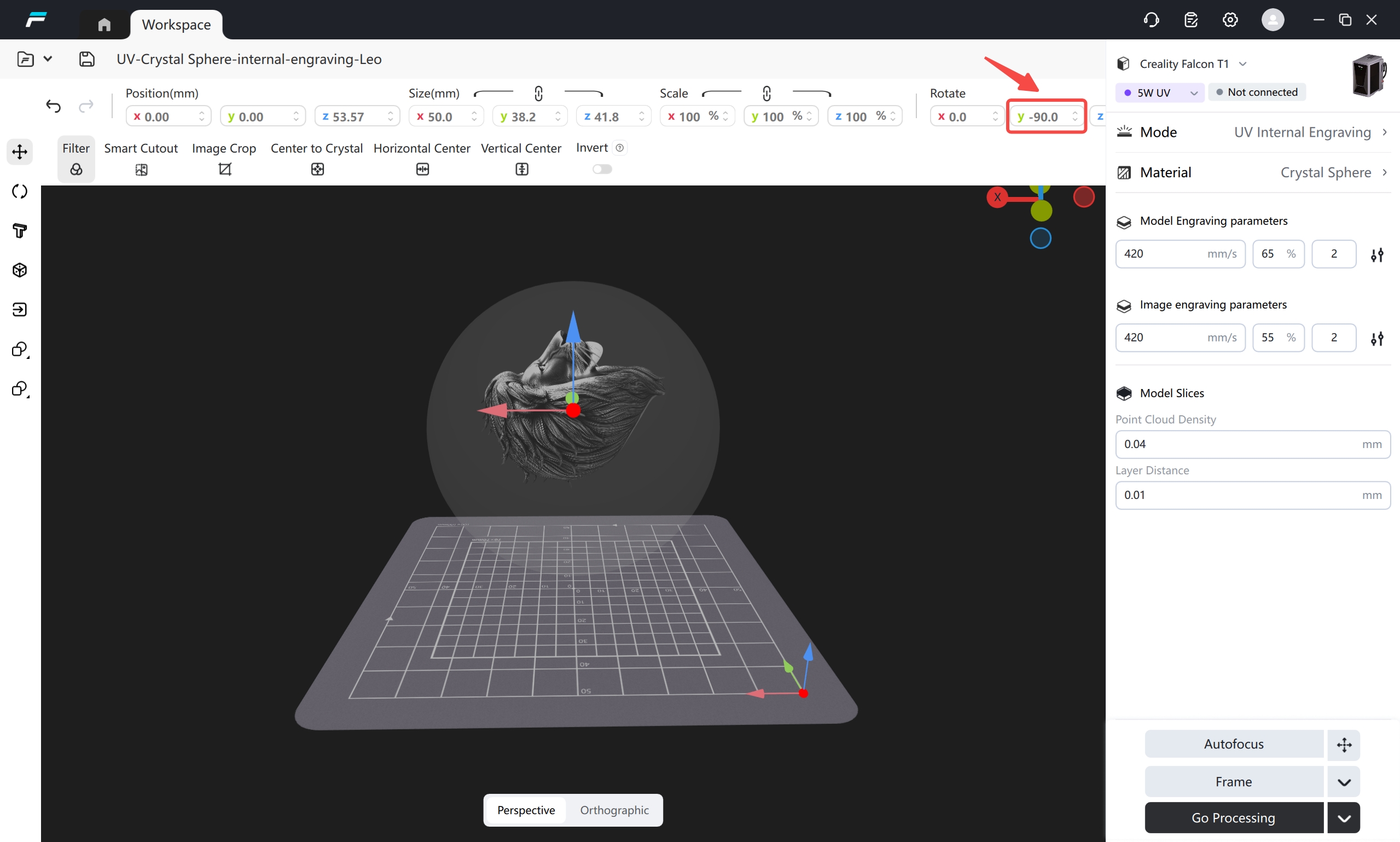
Task: Show the Invert help tooltip icon
Action: (620, 148)
